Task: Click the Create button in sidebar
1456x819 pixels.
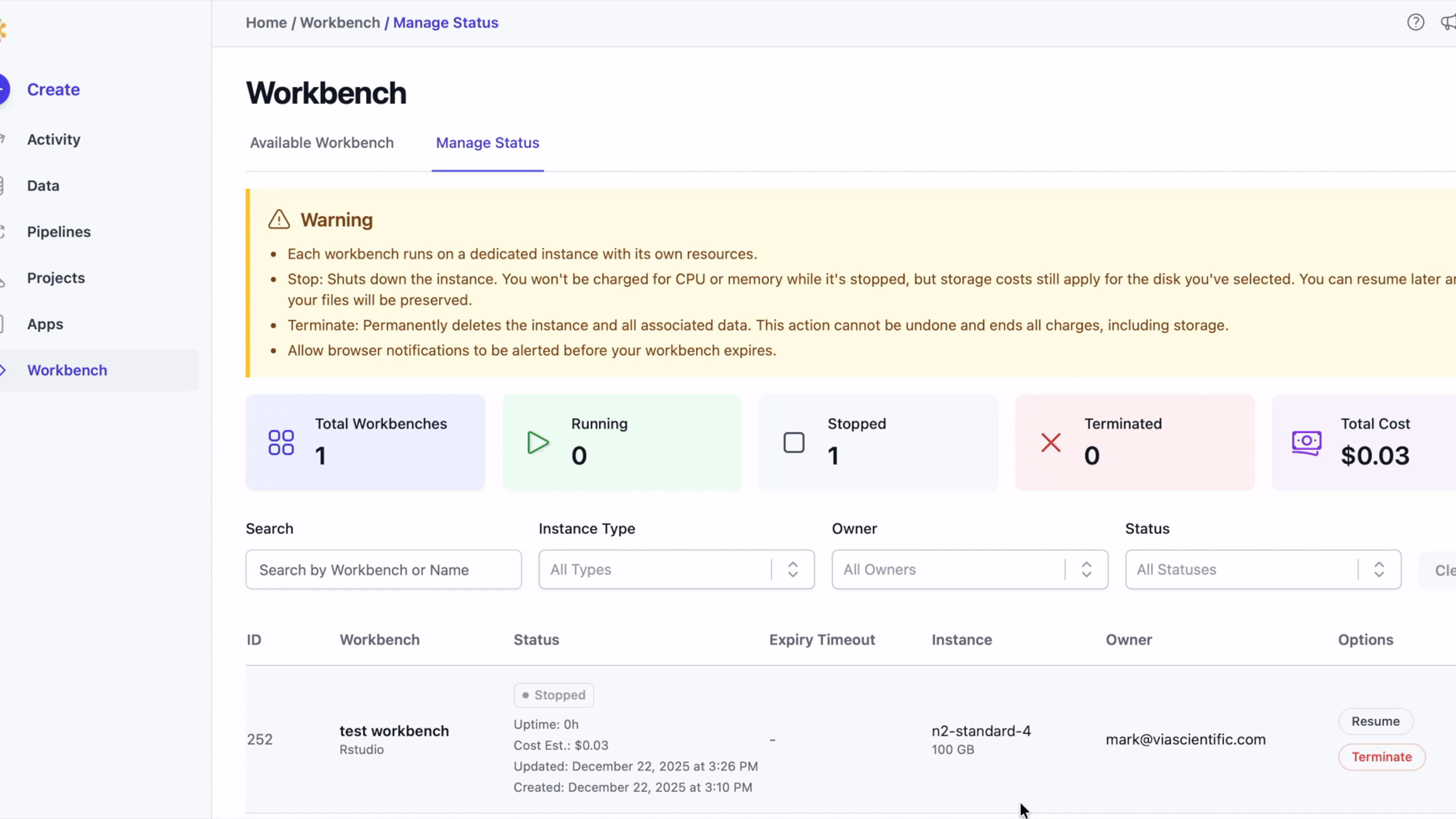Action: (x=53, y=89)
